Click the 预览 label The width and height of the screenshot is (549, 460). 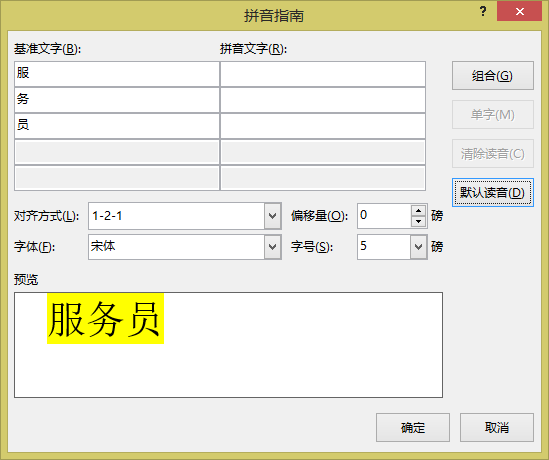26,279
